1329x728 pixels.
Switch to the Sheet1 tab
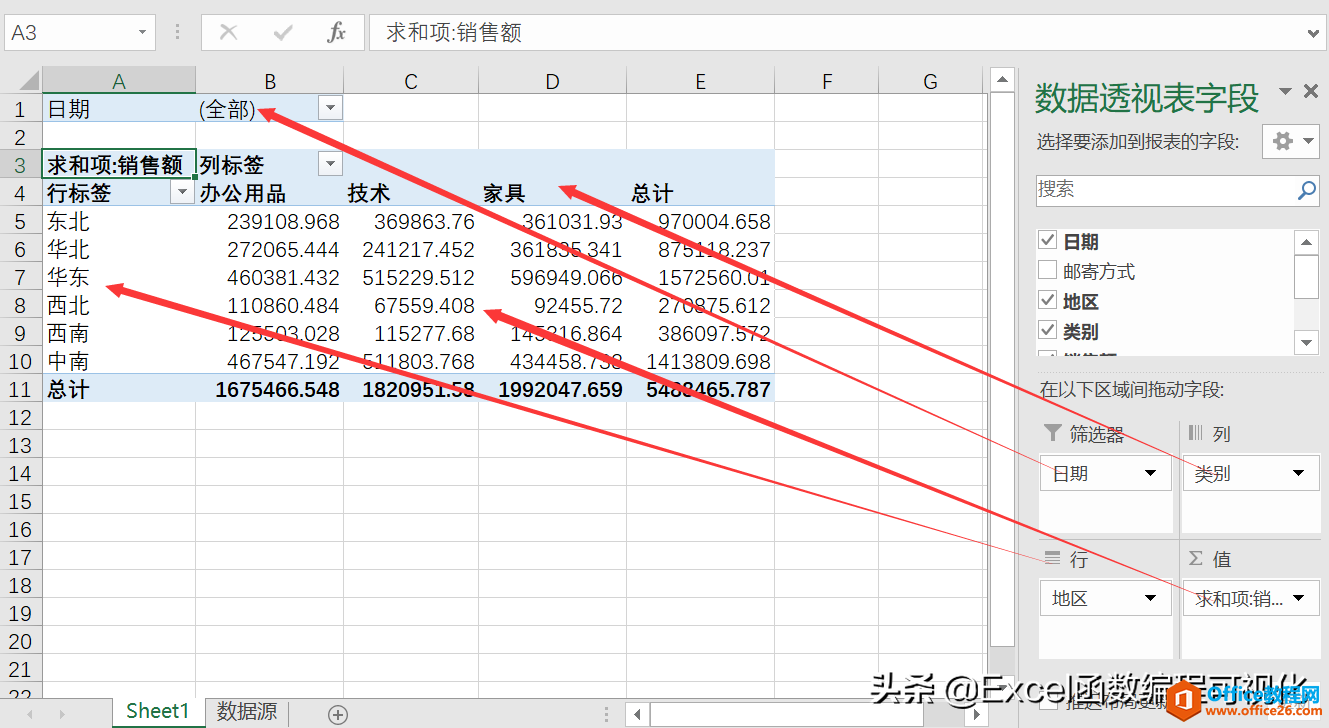pos(158,712)
